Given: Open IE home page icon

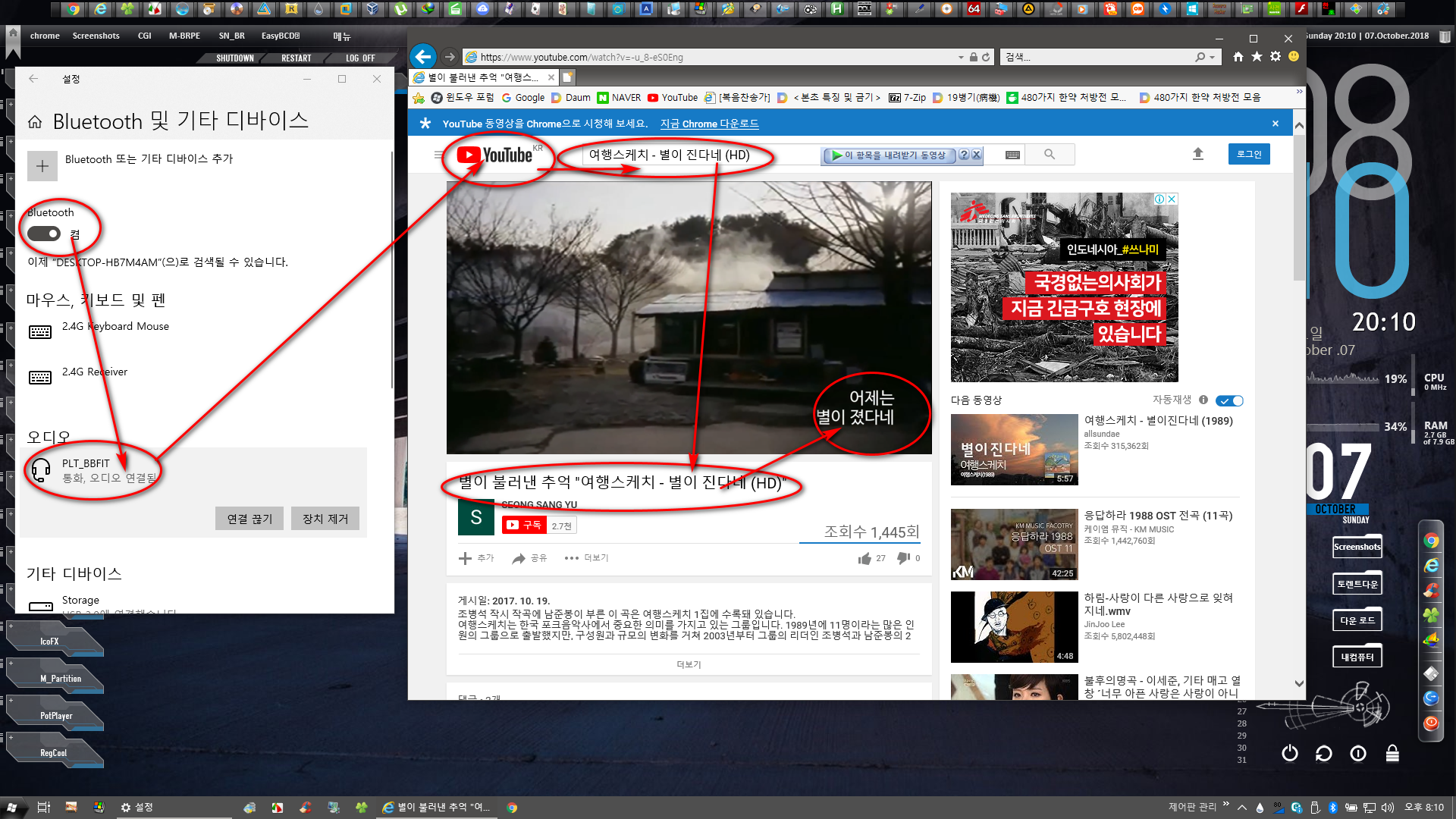Looking at the screenshot, I should coord(1238,57).
